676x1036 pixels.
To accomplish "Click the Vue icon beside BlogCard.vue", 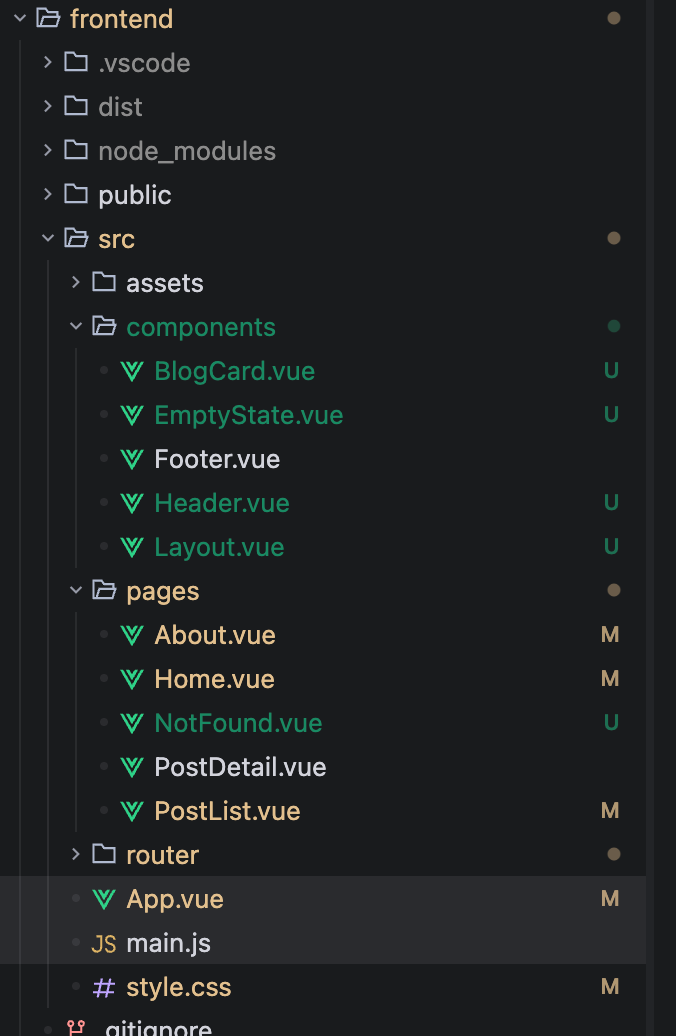I will click(132, 371).
